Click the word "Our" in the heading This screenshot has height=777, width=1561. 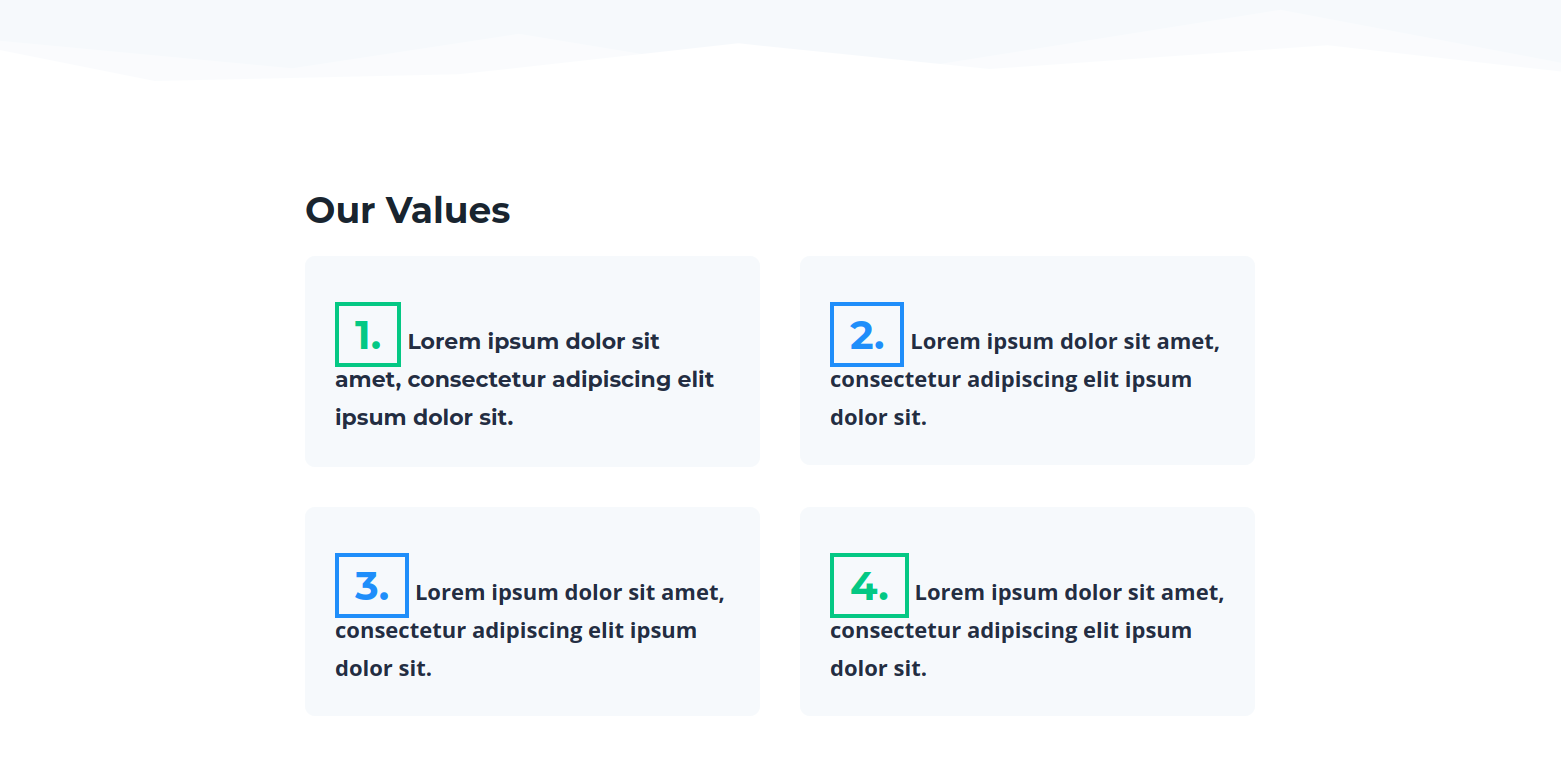340,210
